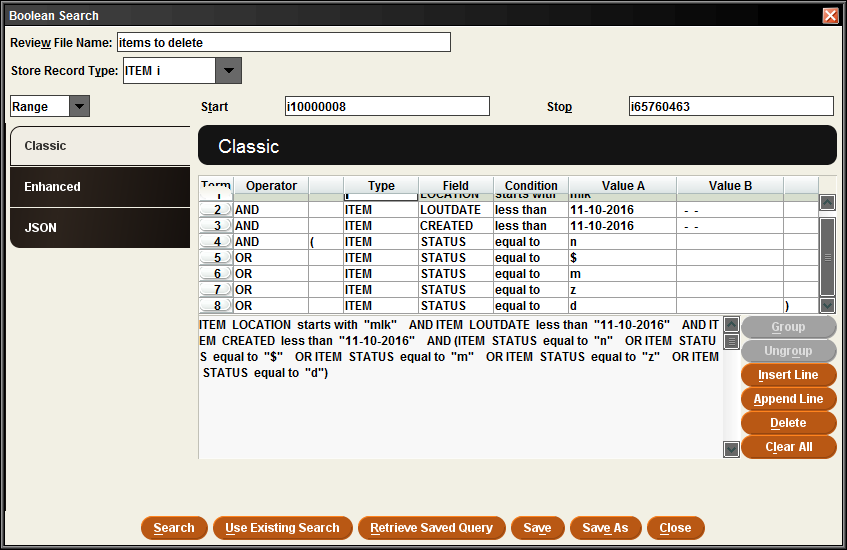This screenshot has height=550, width=847.
Task: Click the Clear All button
Action: coord(788,447)
